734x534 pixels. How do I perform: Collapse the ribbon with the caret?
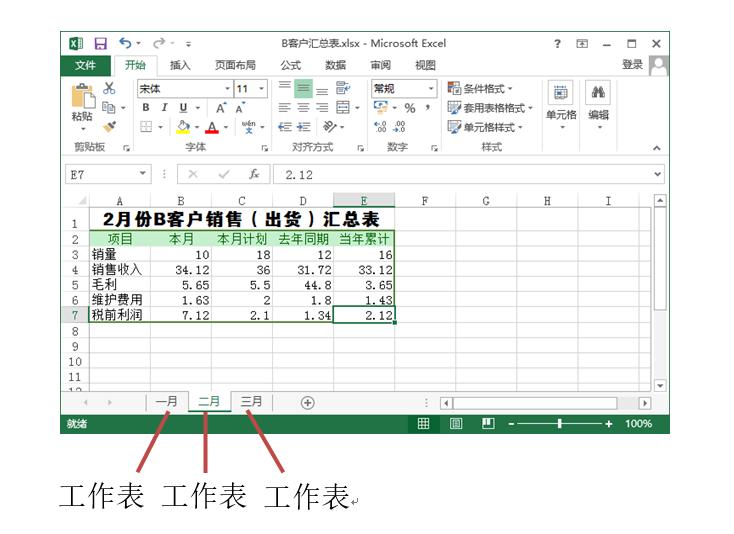click(x=657, y=148)
